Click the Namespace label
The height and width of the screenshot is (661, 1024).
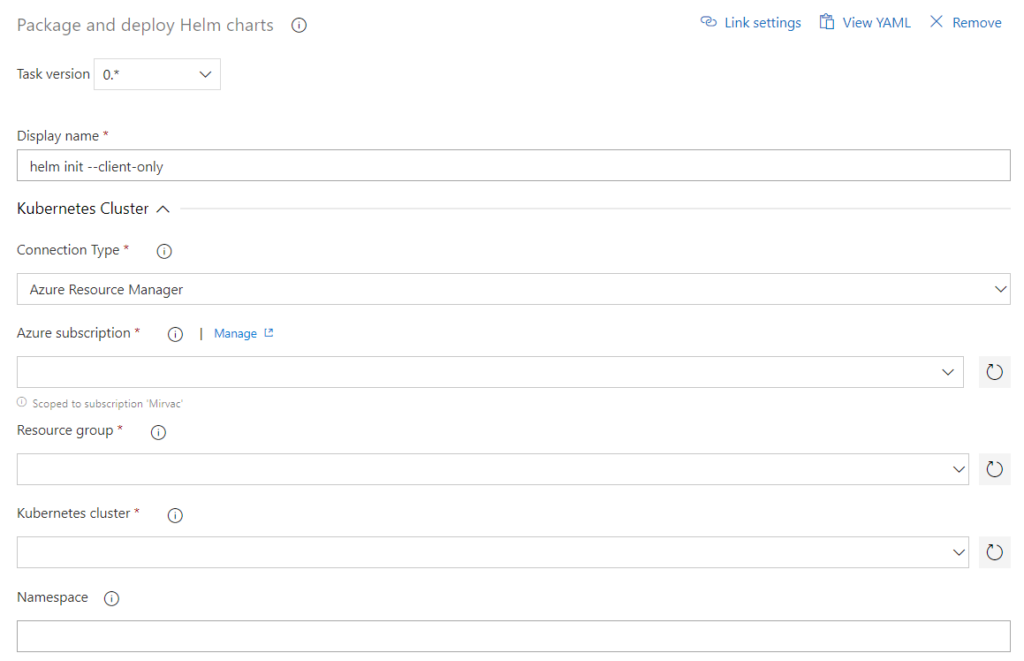(52, 598)
